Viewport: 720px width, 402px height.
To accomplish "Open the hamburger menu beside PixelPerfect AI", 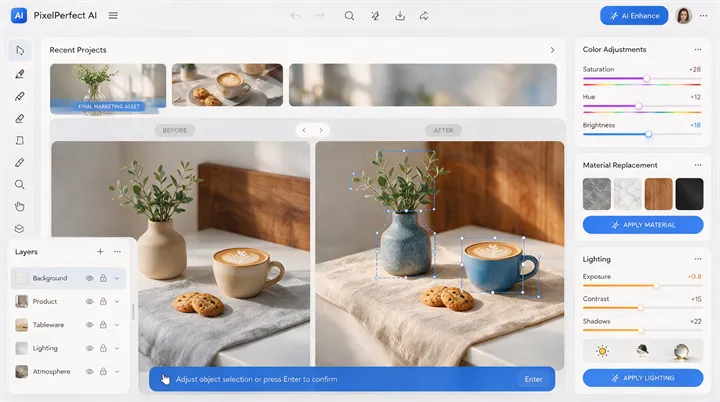I will pyautogui.click(x=113, y=16).
